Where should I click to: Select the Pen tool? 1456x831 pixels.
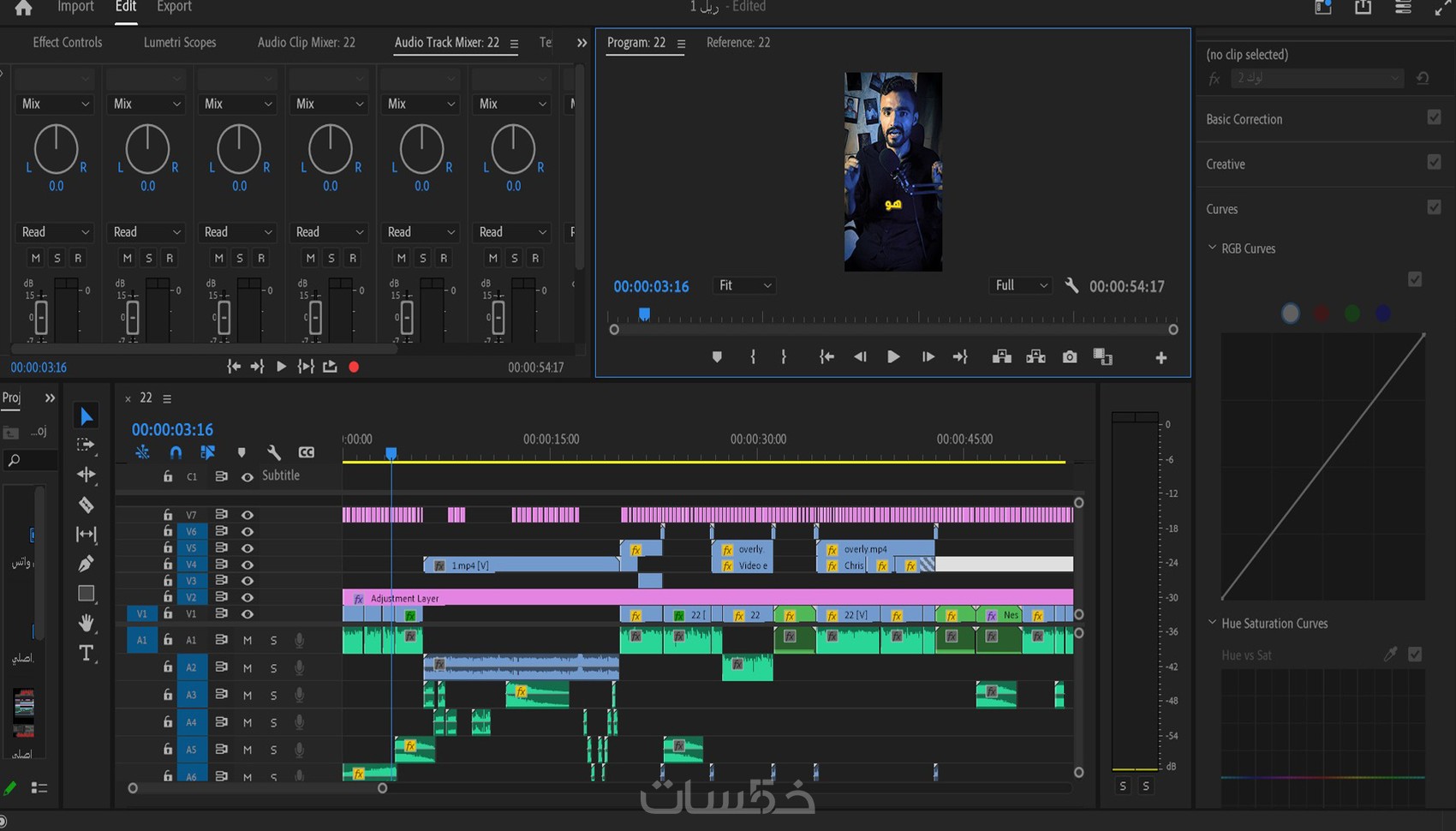click(x=86, y=564)
